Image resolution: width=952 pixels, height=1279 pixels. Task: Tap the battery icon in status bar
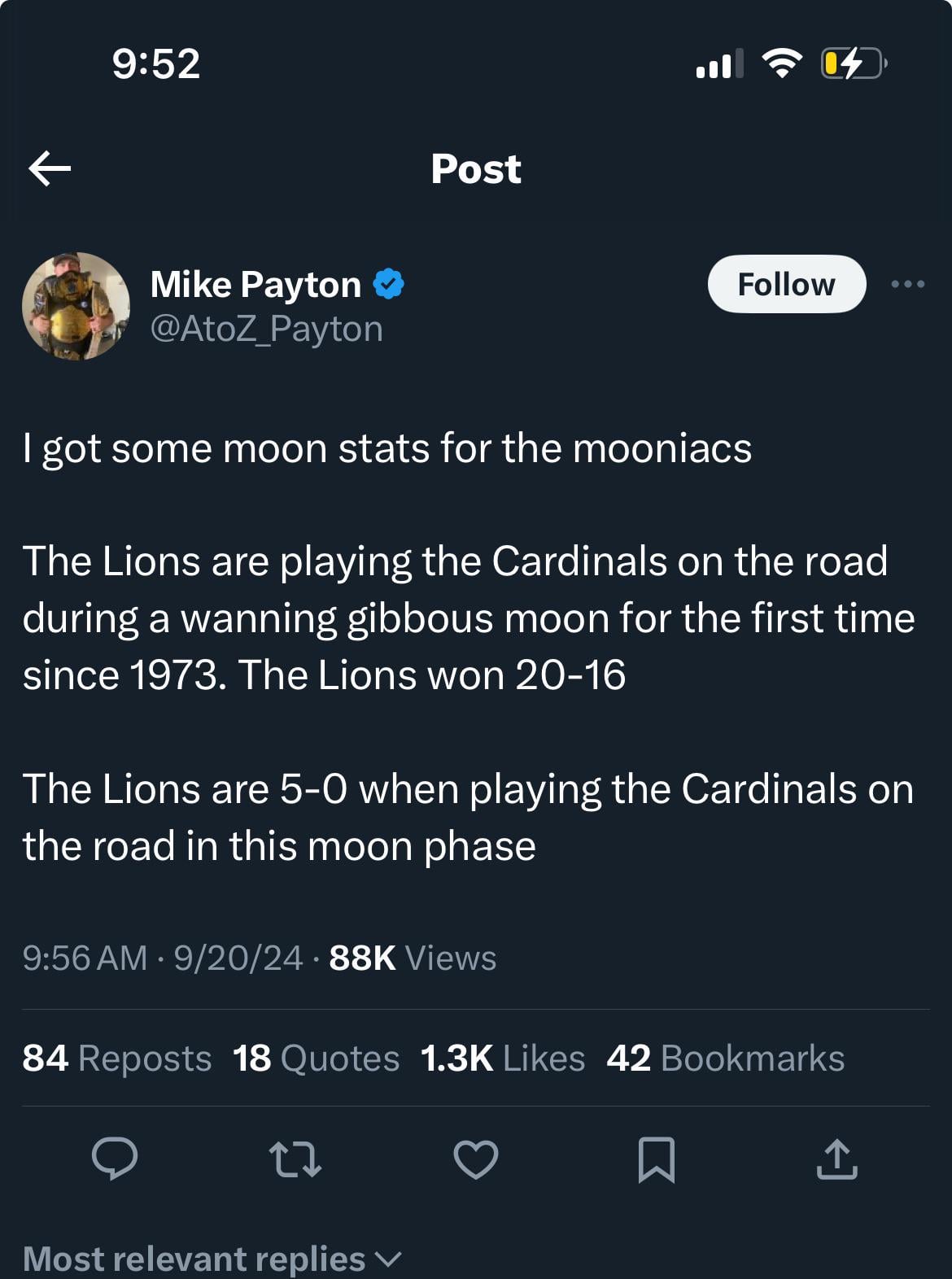click(852, 63)
